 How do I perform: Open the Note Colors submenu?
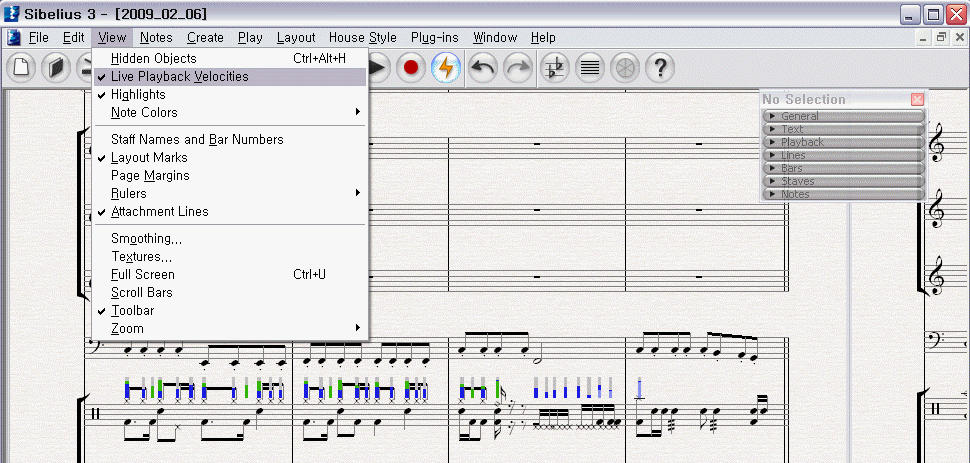coord(144,113)
